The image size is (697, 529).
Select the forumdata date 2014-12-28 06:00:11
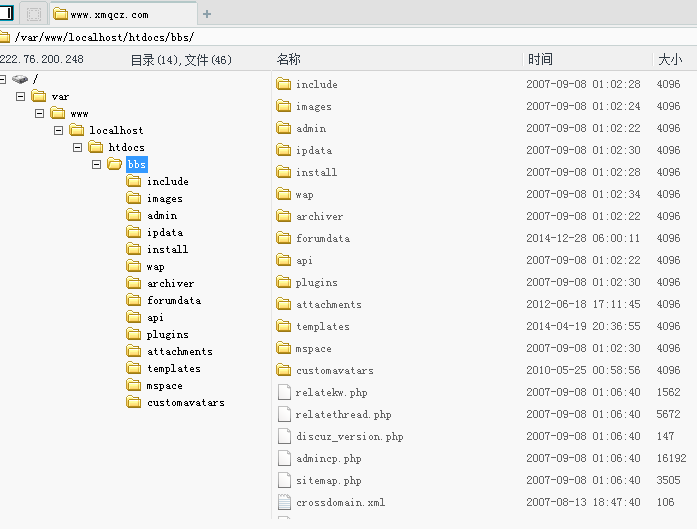(583, 238)
